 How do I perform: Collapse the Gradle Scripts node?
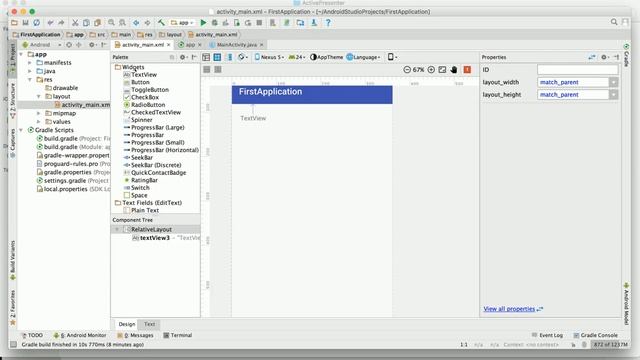click(21, 130)
